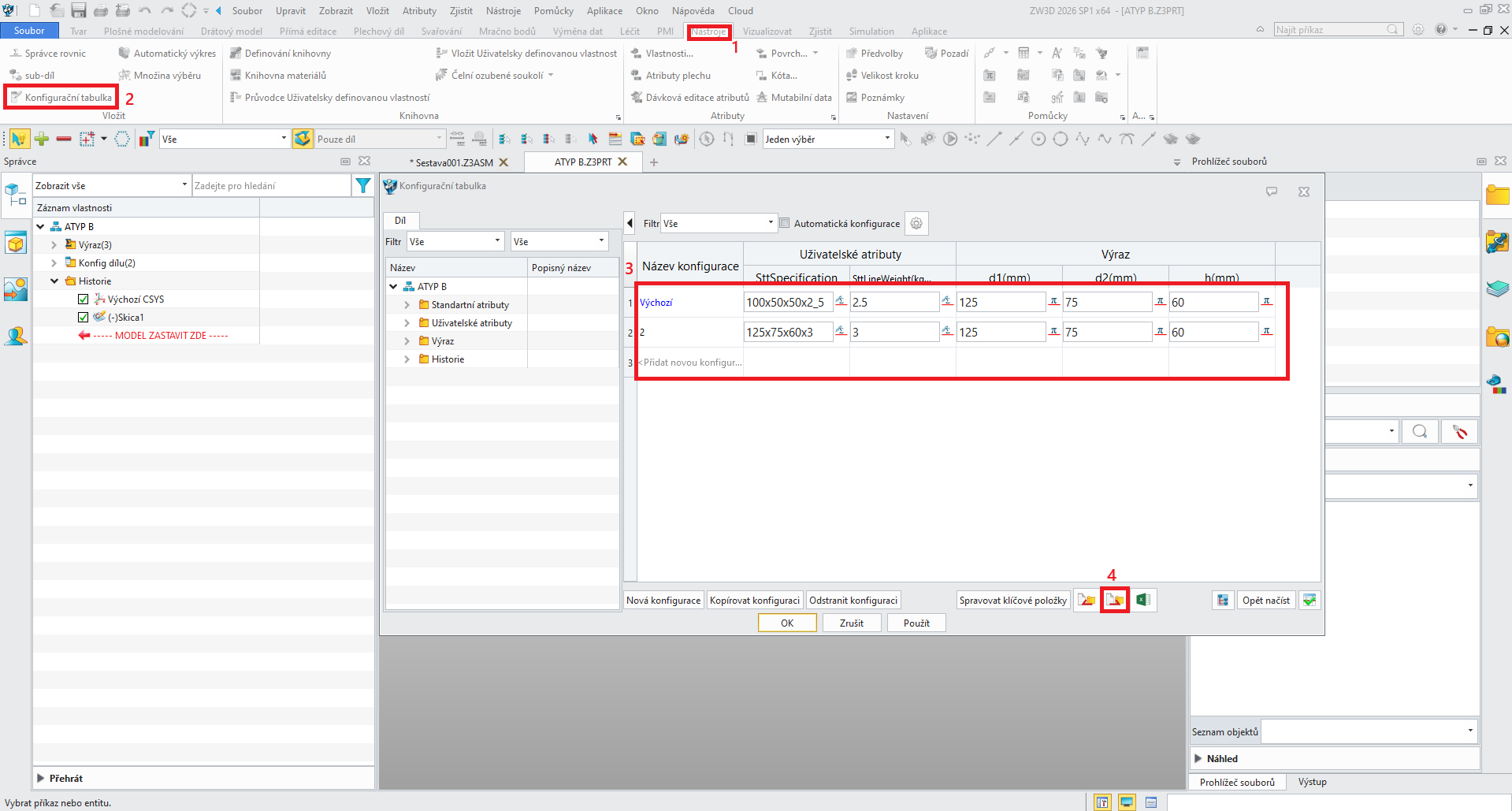
Task: Click the import configuration folder icon
Action: coord(1087,601)
